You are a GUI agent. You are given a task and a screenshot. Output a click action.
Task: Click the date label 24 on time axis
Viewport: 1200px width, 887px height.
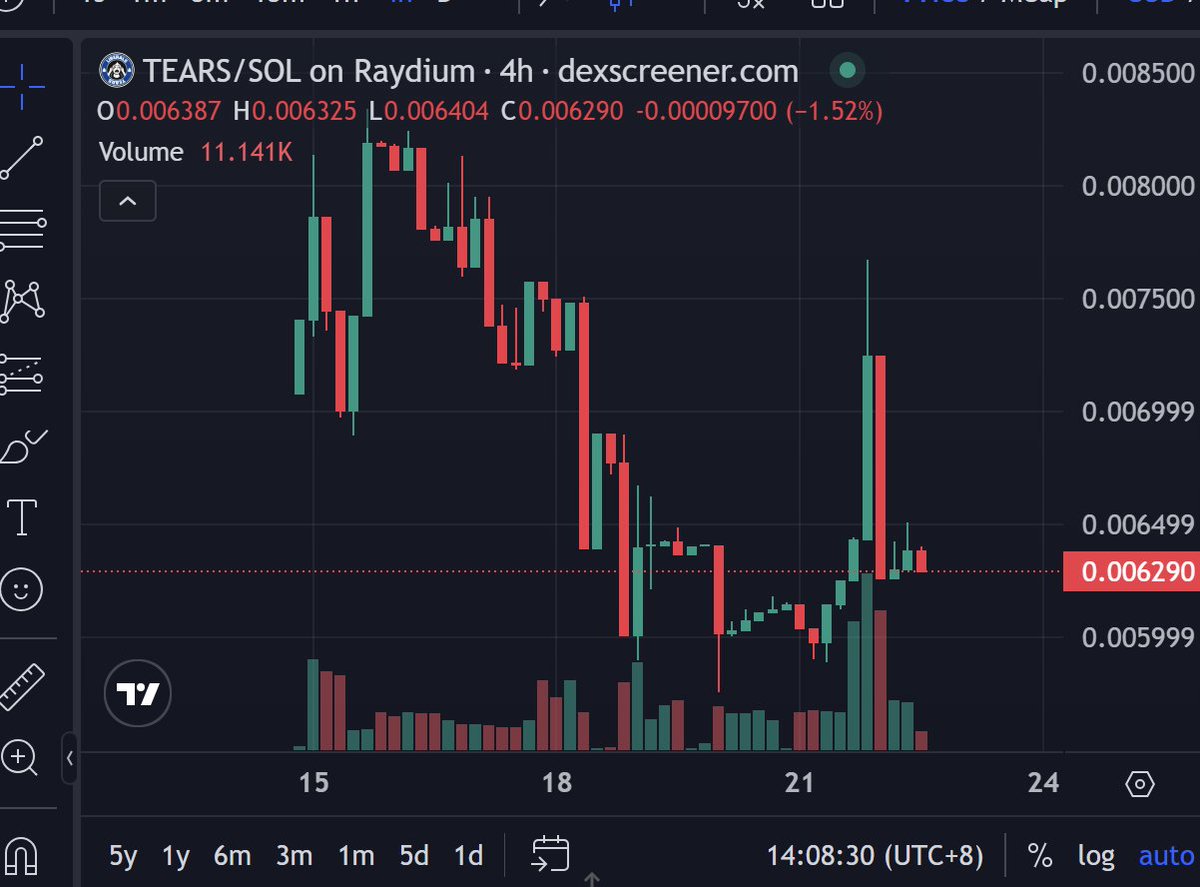point(1043,783)
